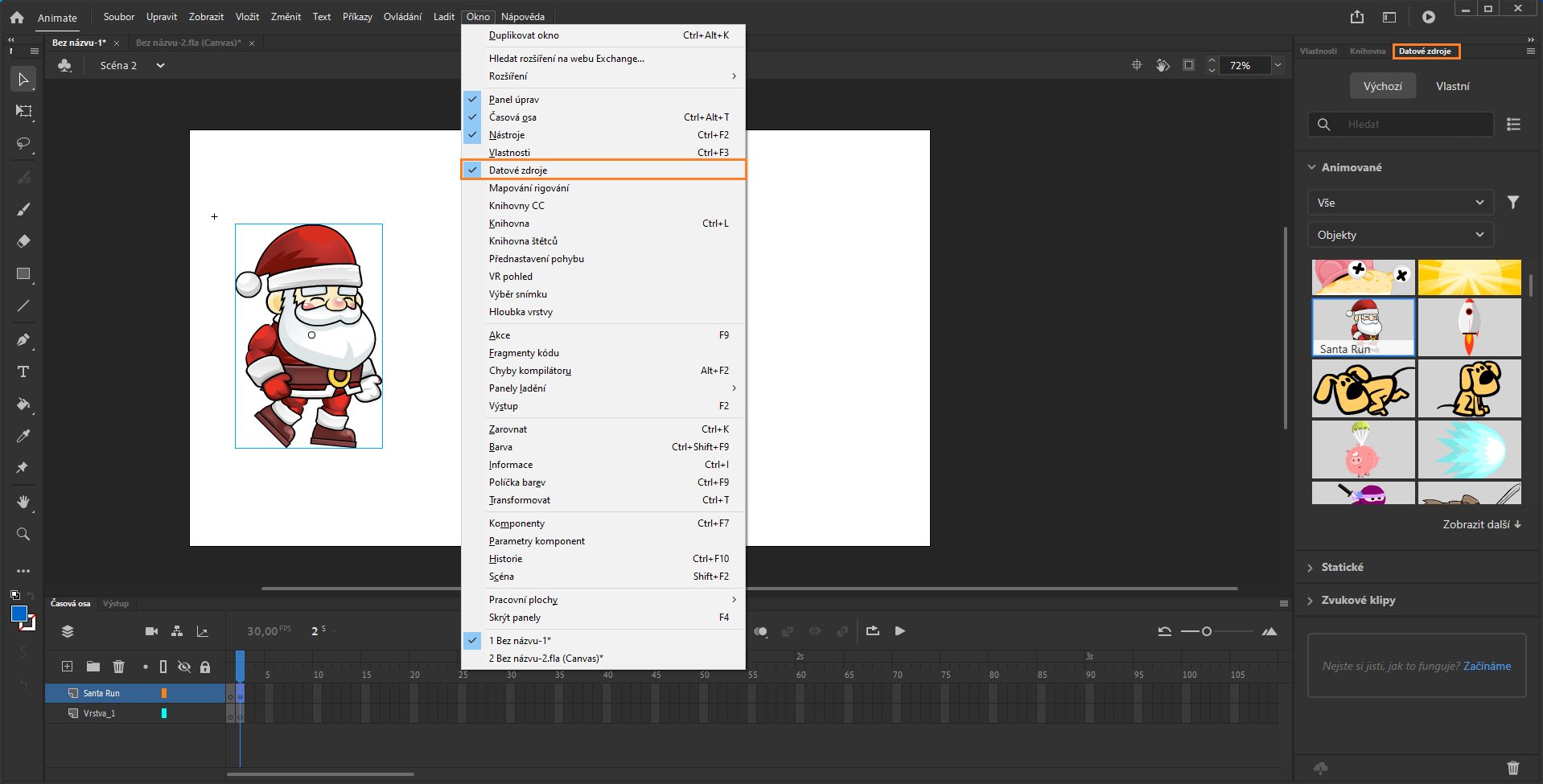
Task: Click the blue fill color swatch
Action: tap(19, 614)
